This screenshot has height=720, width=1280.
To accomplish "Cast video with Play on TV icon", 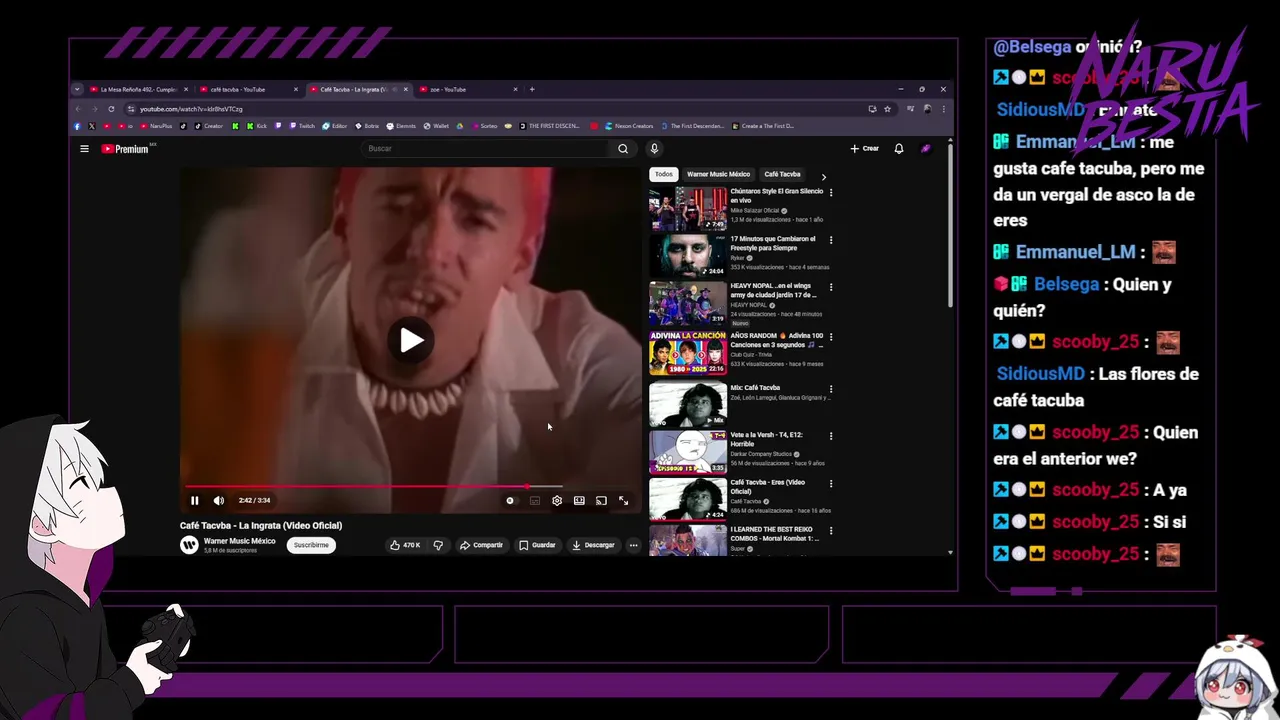I will (601, 501).
